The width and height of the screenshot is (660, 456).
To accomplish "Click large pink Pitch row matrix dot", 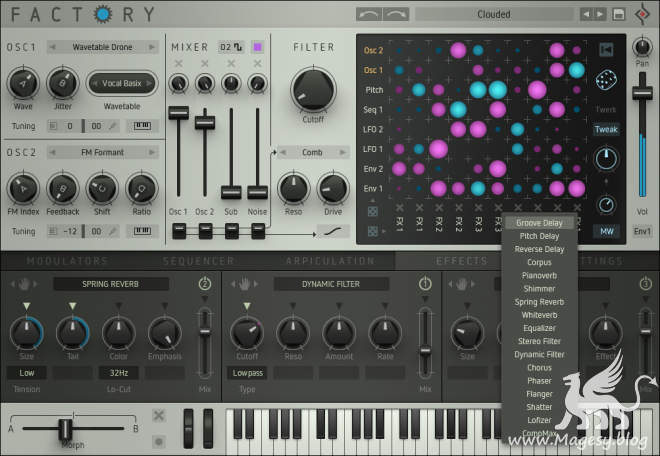I will point(537,90).
